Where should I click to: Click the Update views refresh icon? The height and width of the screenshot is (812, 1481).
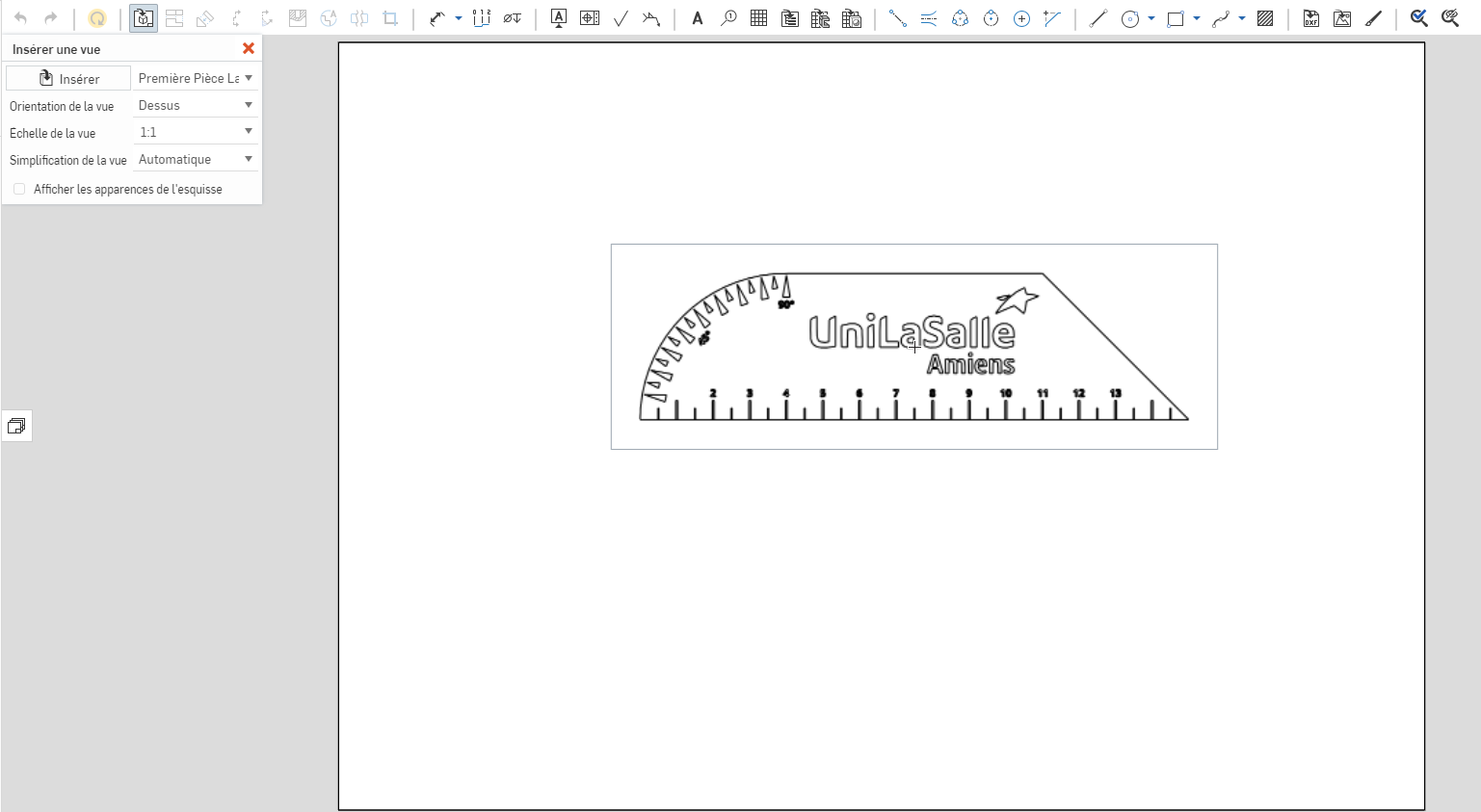[97, 18]
